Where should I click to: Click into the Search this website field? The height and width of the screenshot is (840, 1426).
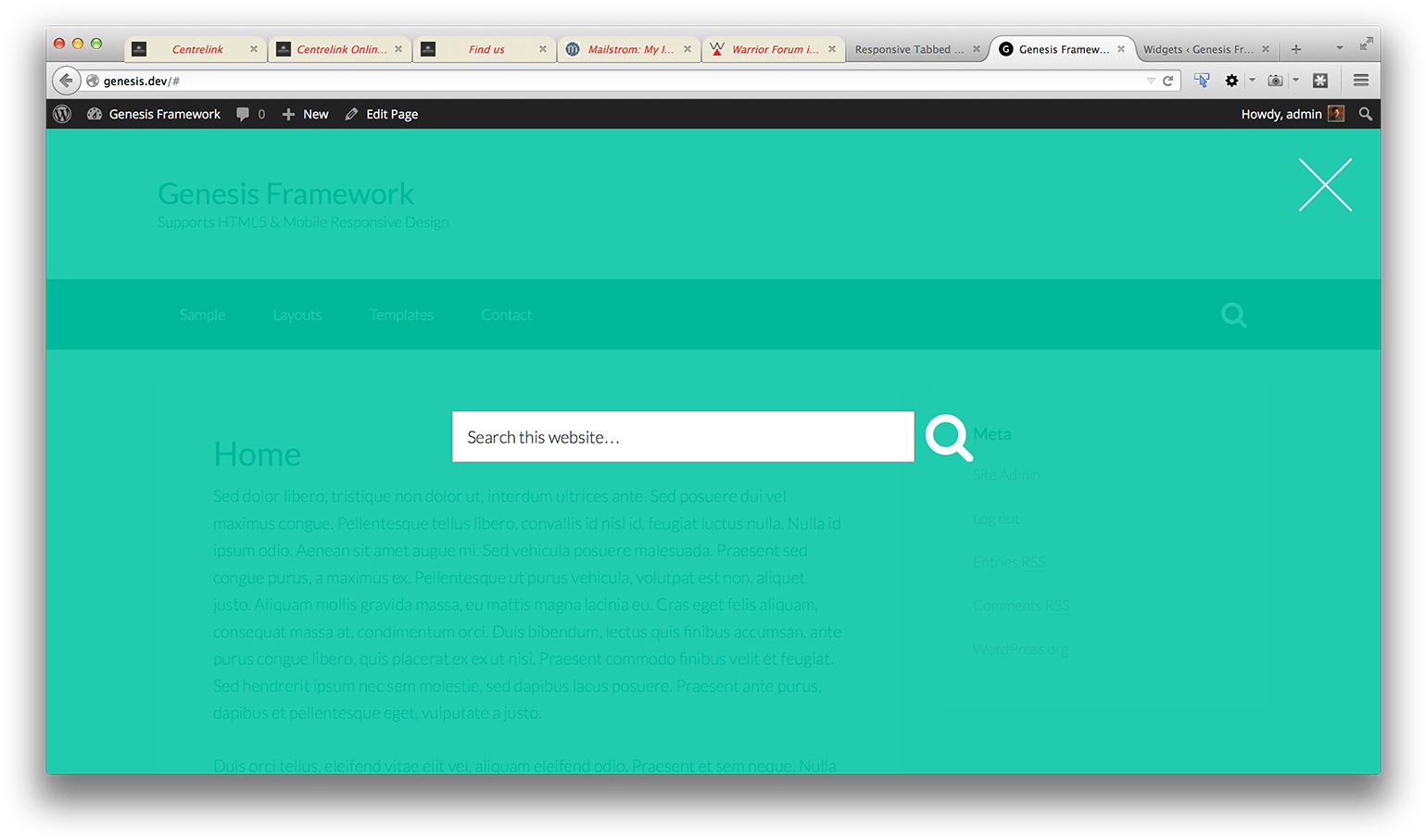(x=682, y=437)
